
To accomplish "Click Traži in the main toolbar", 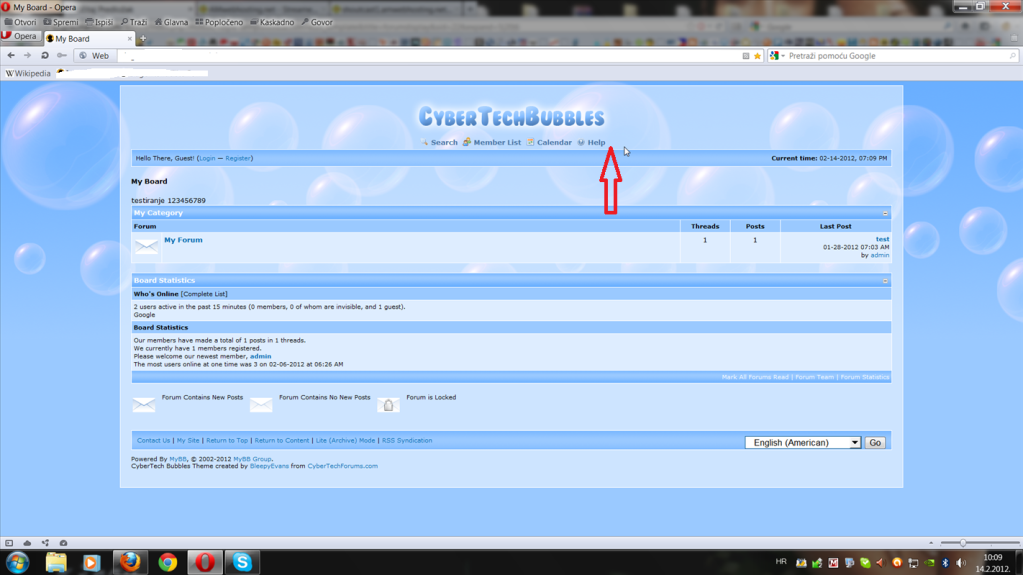I will click(134, 22).
